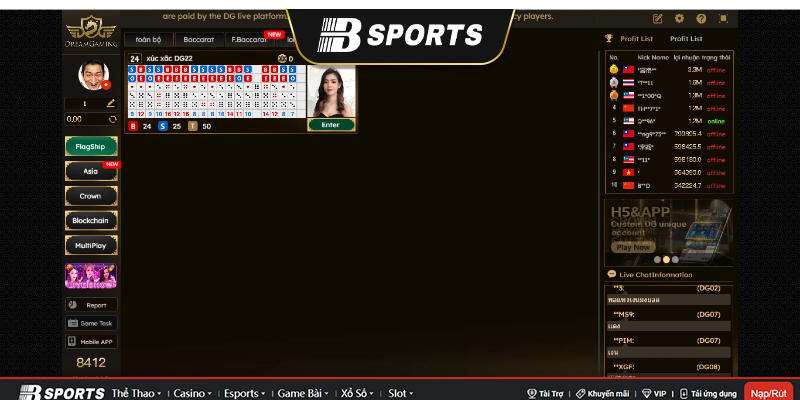Click the silver medal rank icon
Image resolution: width=800 pixels, height=400 pixels.
coord(614,83)
